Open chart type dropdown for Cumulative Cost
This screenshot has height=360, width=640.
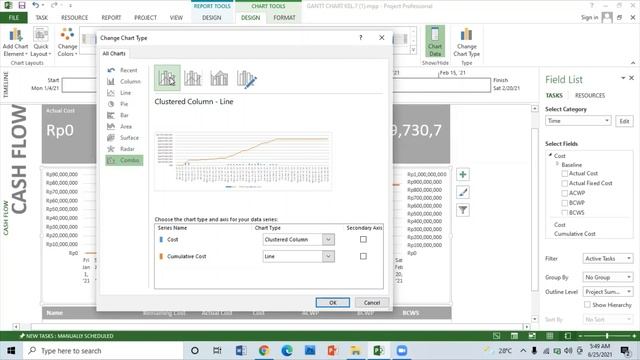click(x=328, y=256)
